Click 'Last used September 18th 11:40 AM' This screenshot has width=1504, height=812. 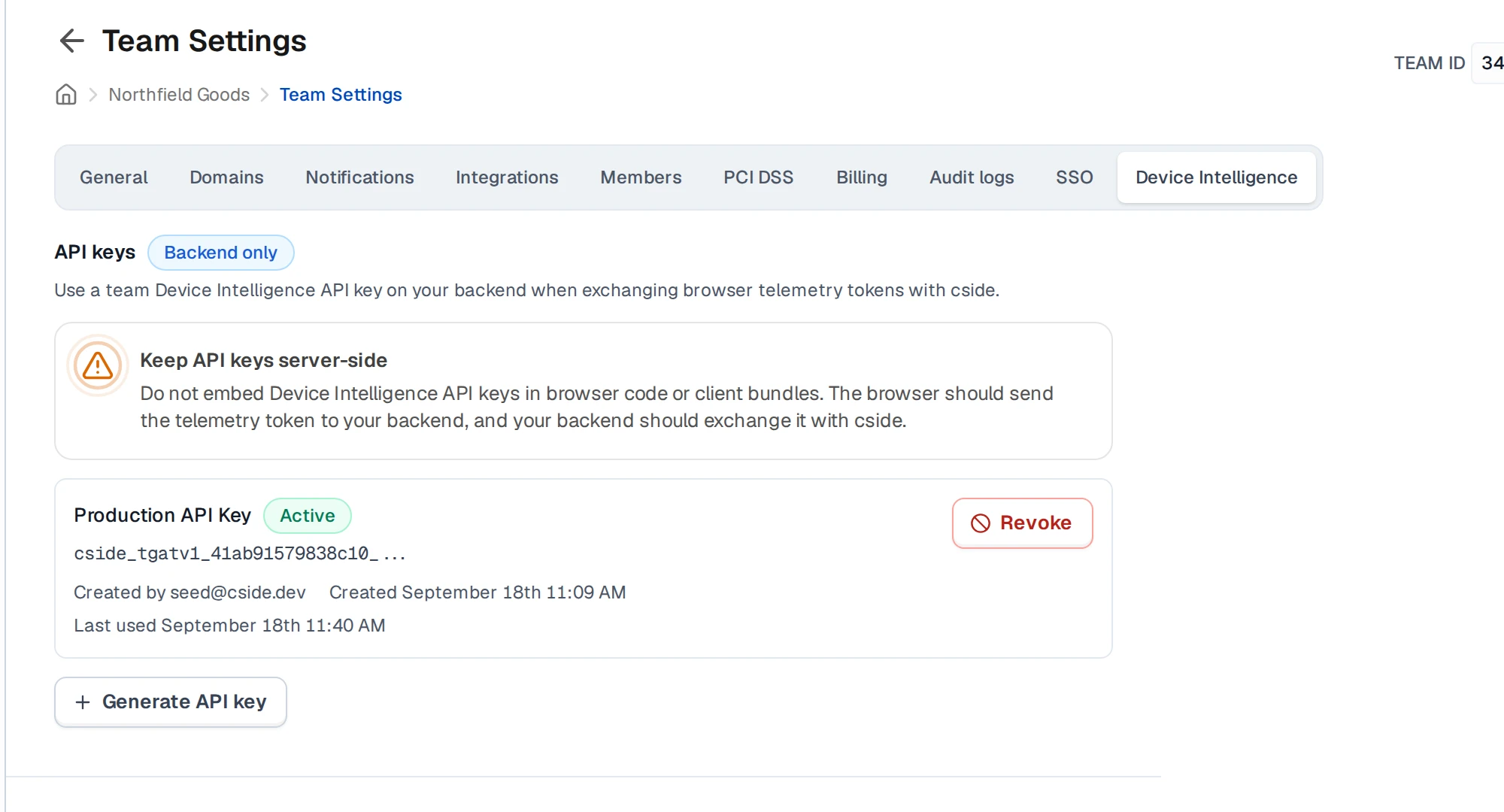[229, 626]
